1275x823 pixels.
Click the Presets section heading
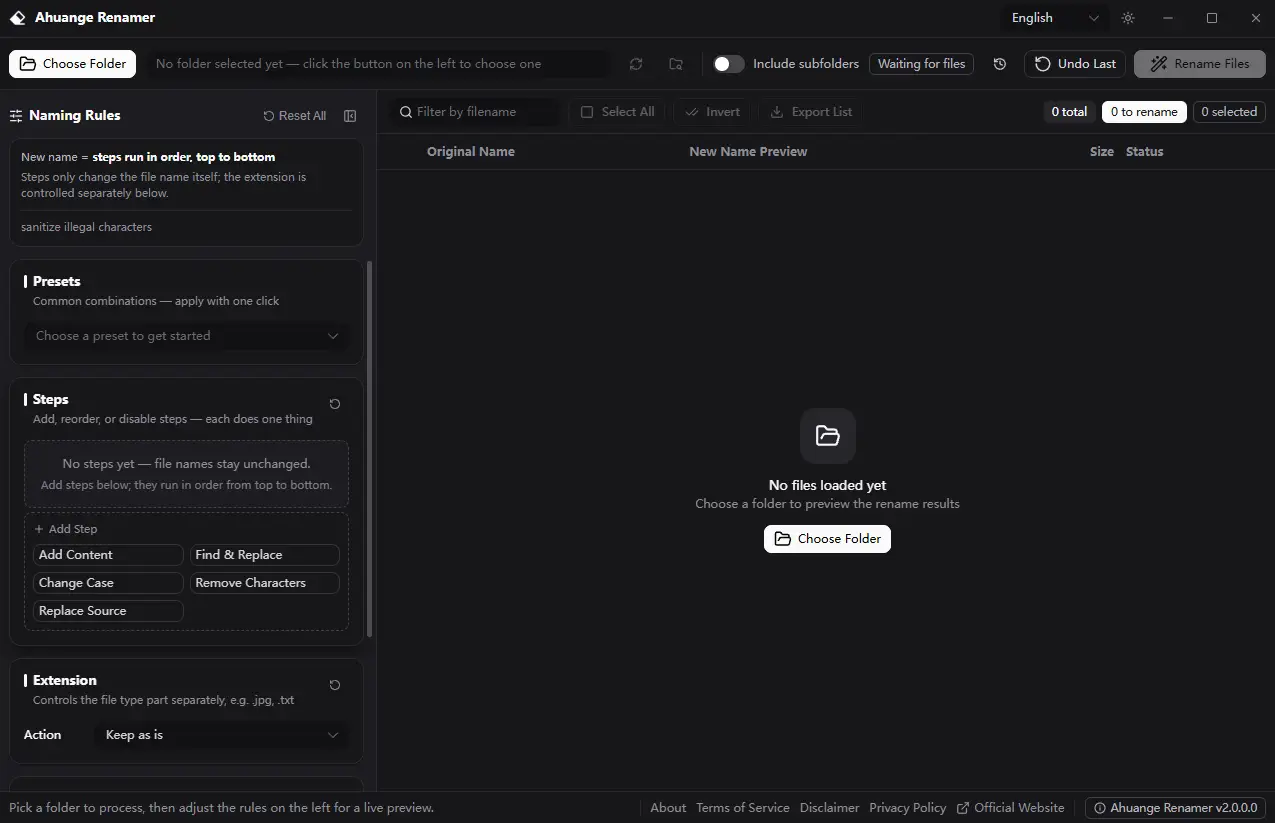coord(57,281)
